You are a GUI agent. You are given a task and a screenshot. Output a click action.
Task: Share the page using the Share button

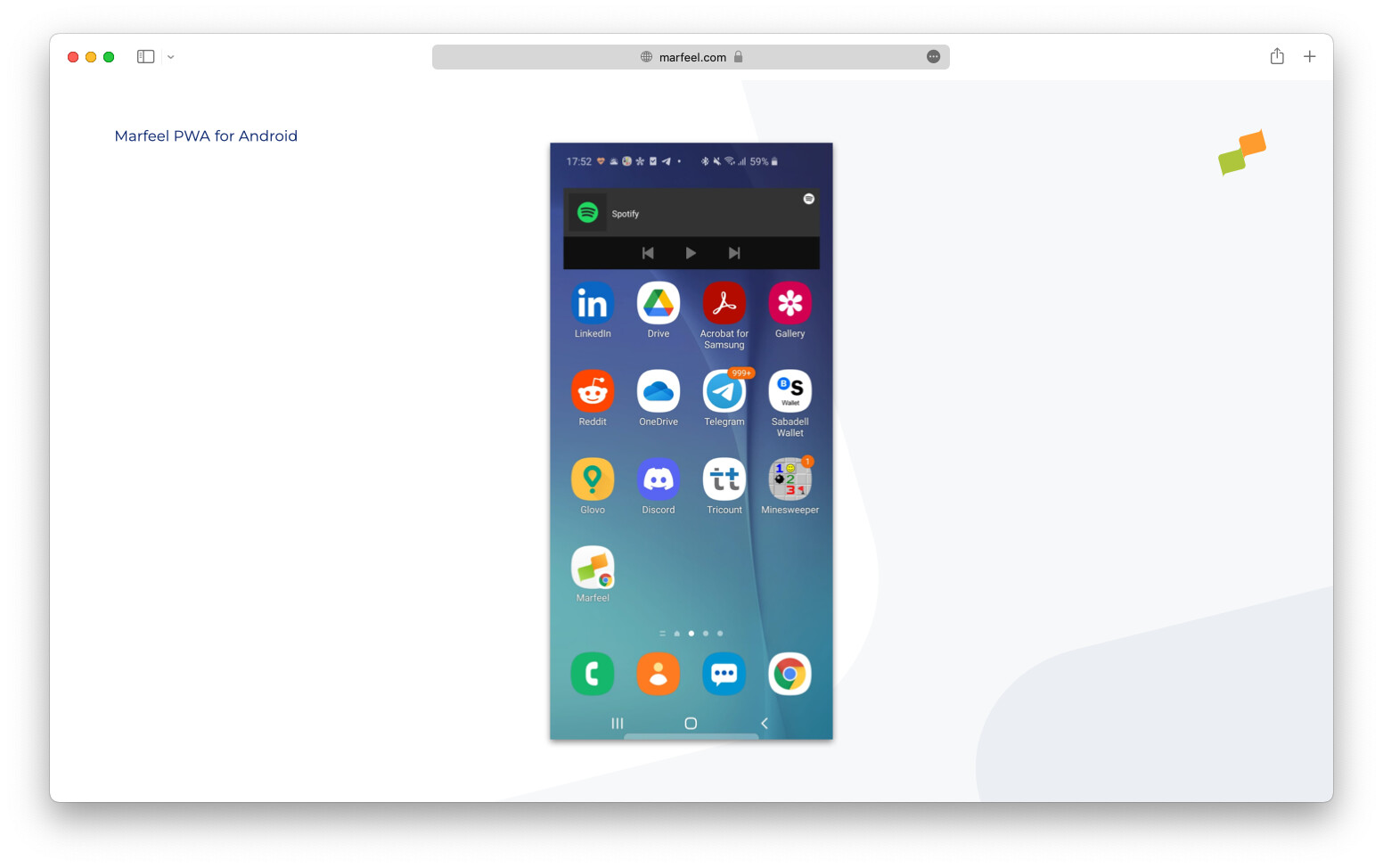(x=1276, y=55)
